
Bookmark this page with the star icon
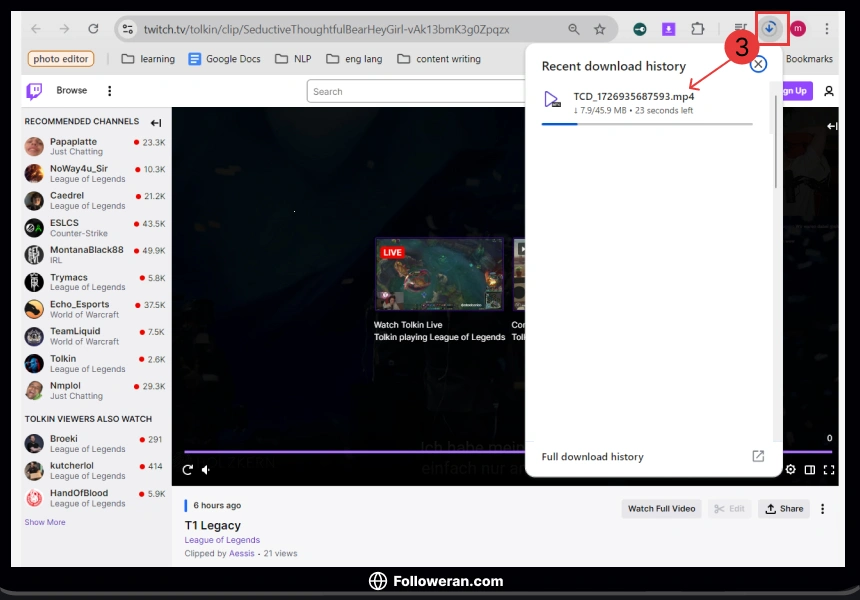[600, 29]
